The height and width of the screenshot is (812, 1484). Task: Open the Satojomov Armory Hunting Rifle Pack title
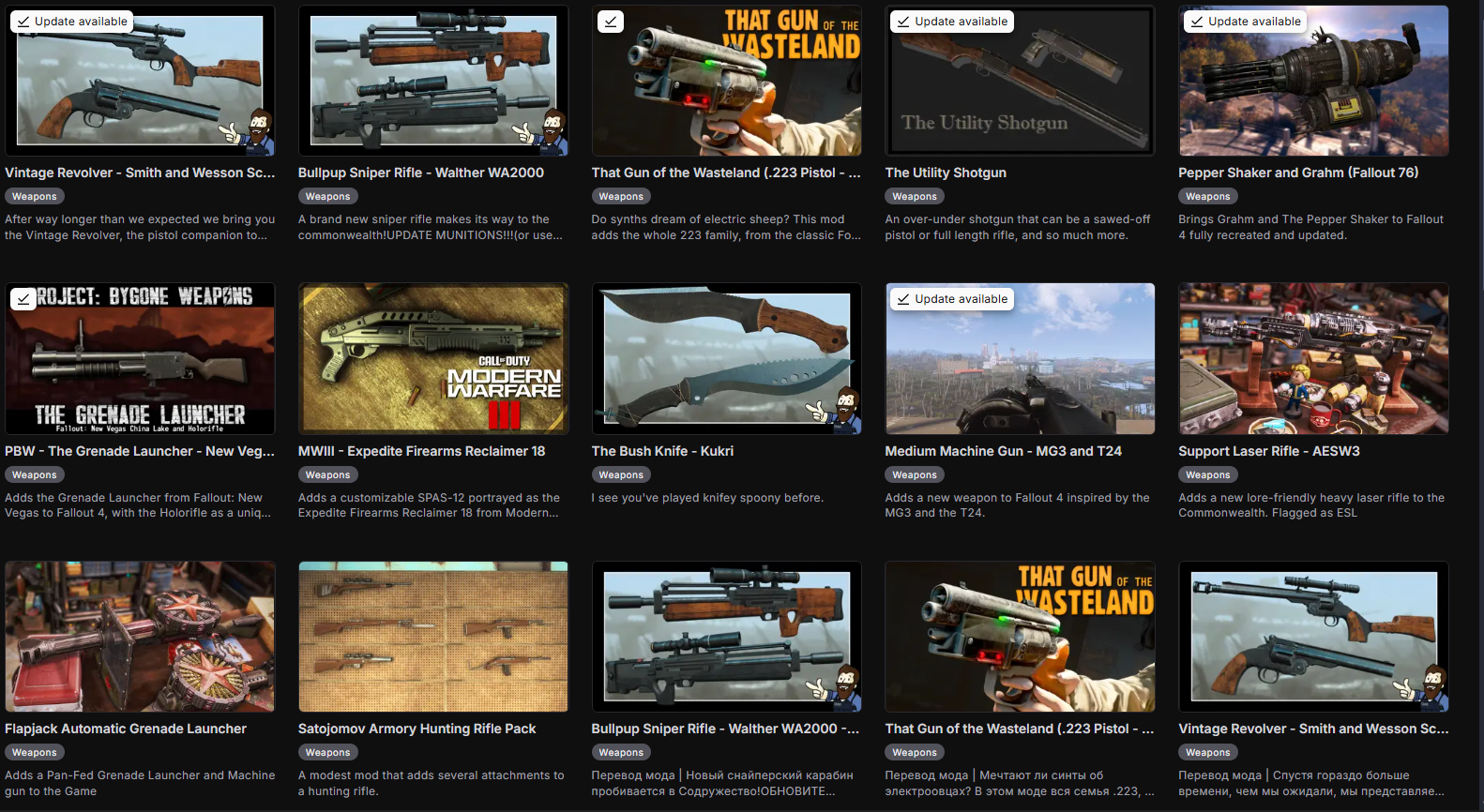(416, 729)
